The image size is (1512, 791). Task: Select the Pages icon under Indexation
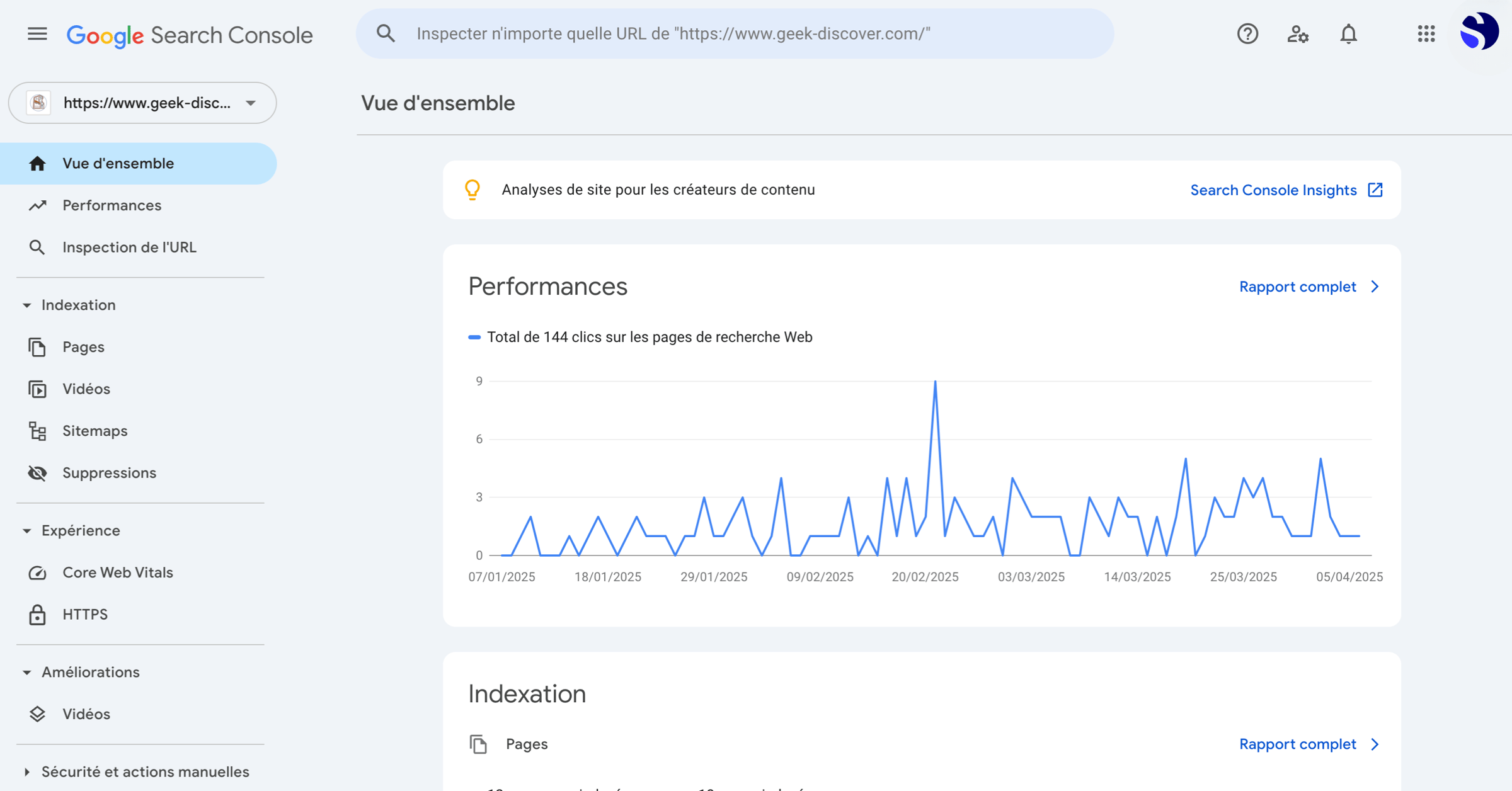point(37,346)
